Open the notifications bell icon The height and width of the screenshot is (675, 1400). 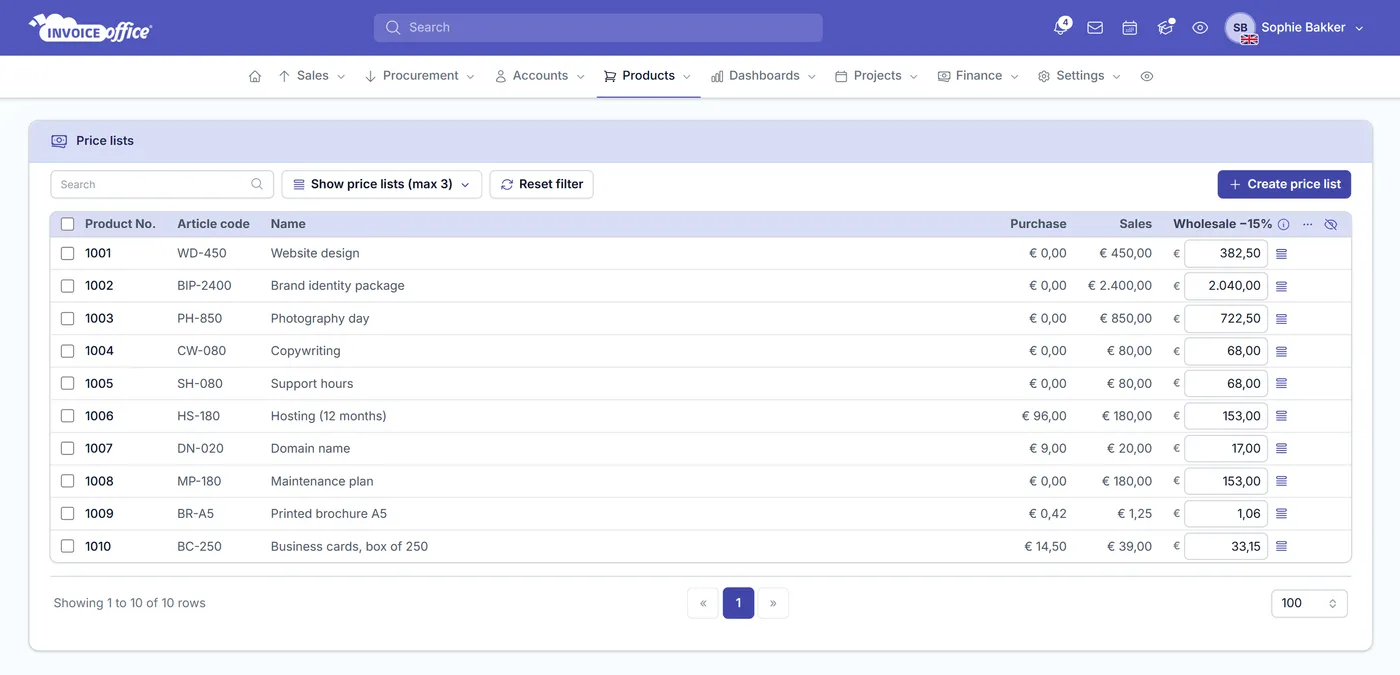[1061, 28]
